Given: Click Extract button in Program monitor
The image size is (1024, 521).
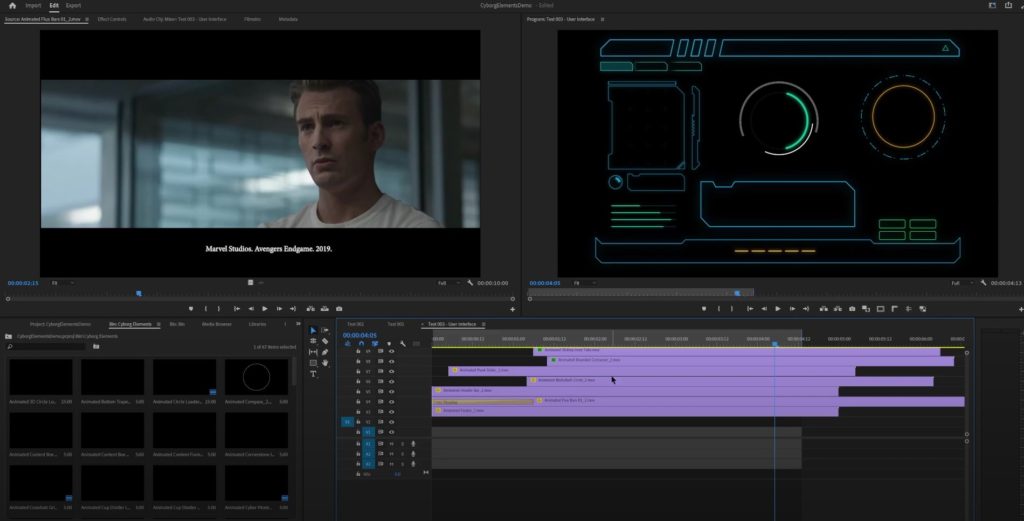Looking at the screenshot, I should 837,309.
